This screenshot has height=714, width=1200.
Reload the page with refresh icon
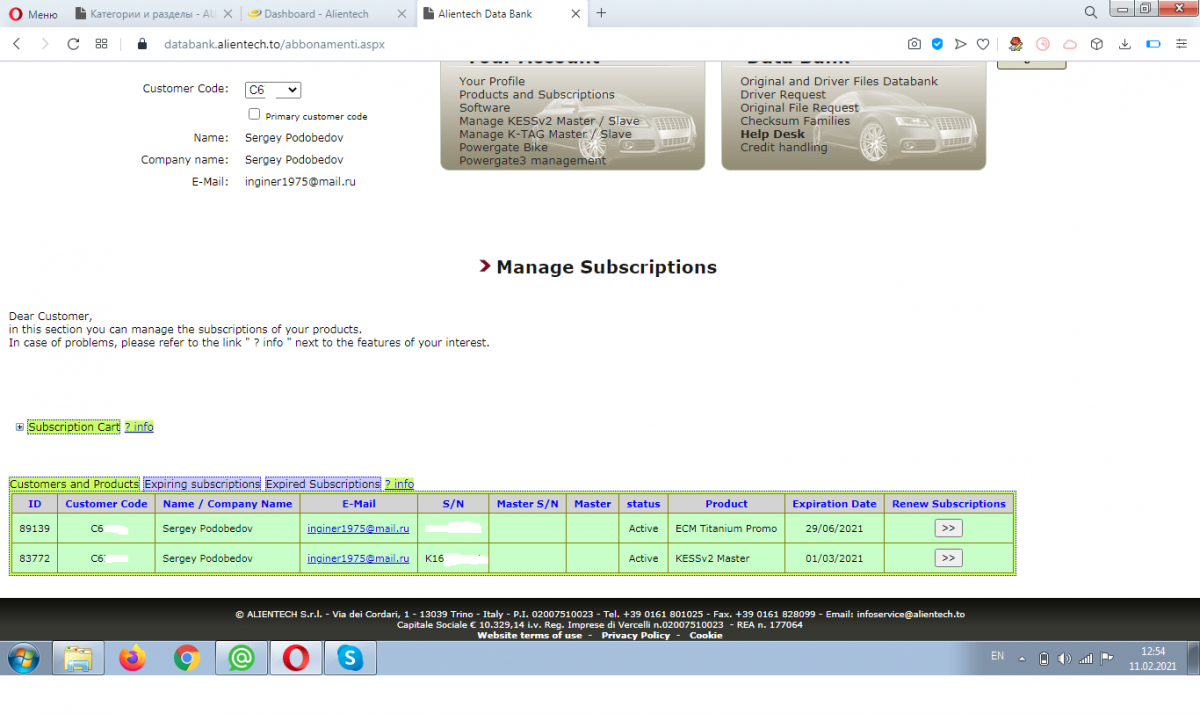(x=73, y=44)
